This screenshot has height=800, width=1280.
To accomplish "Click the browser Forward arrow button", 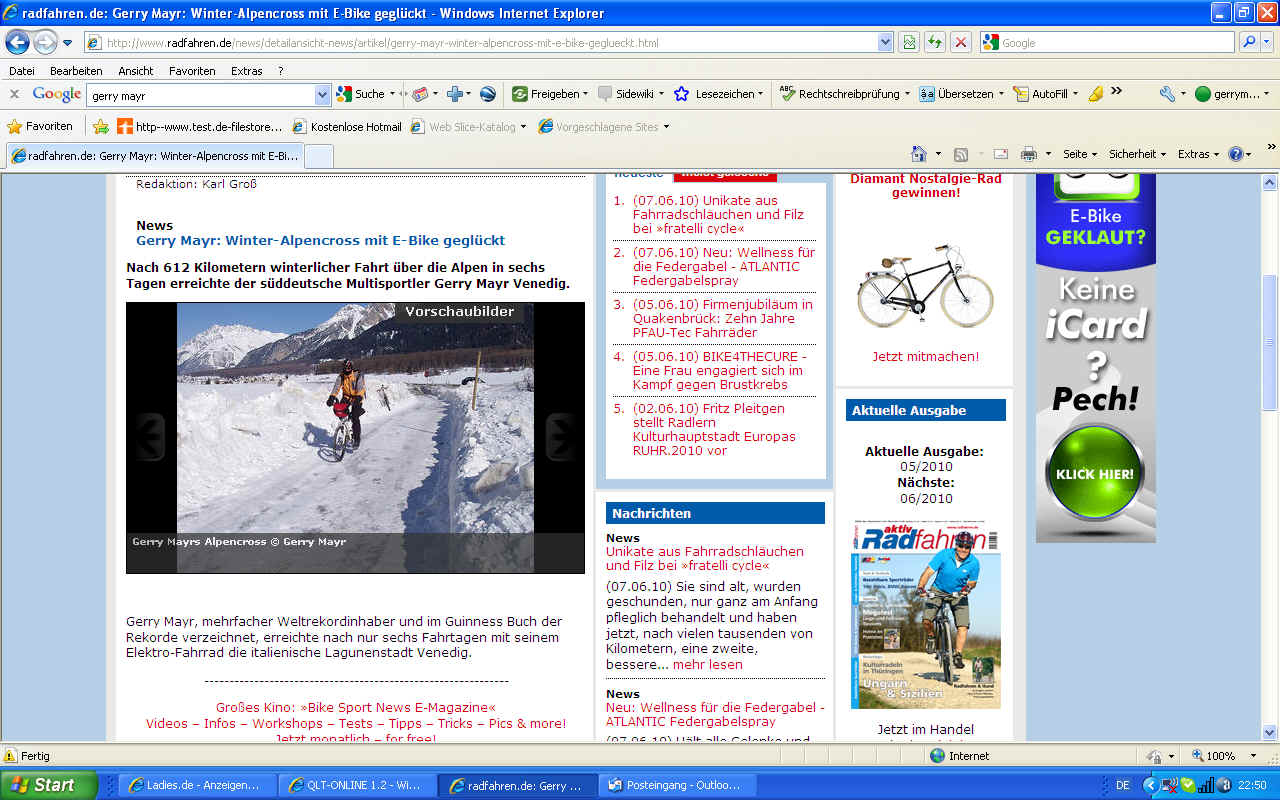I will (45, 43).
